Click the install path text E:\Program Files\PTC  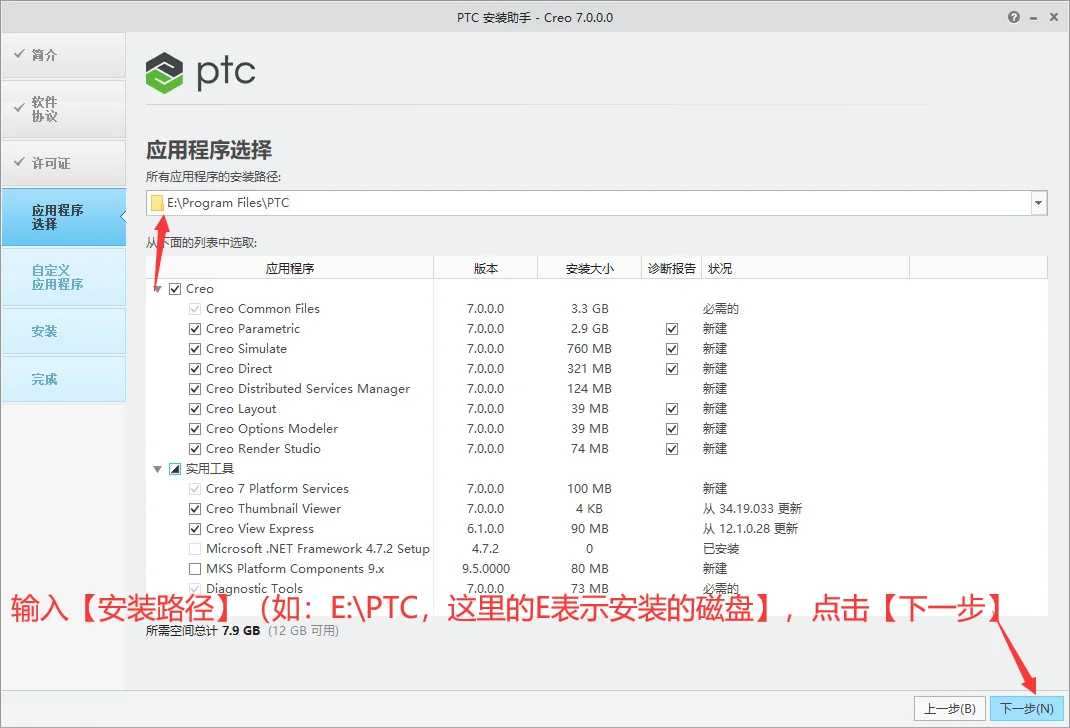coord(228,203)
